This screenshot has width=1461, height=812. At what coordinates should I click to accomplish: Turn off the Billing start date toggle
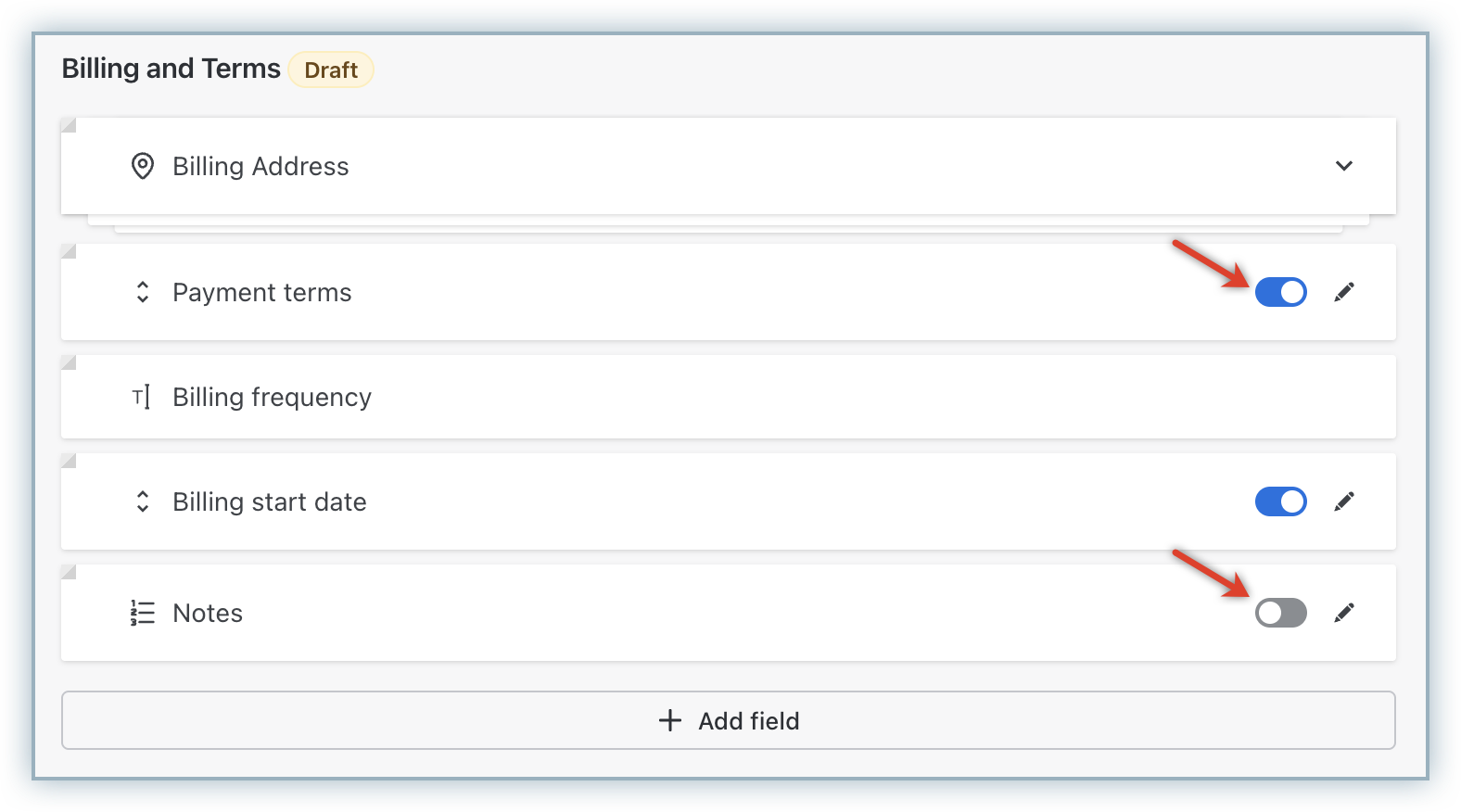[x=1280, y=501]
